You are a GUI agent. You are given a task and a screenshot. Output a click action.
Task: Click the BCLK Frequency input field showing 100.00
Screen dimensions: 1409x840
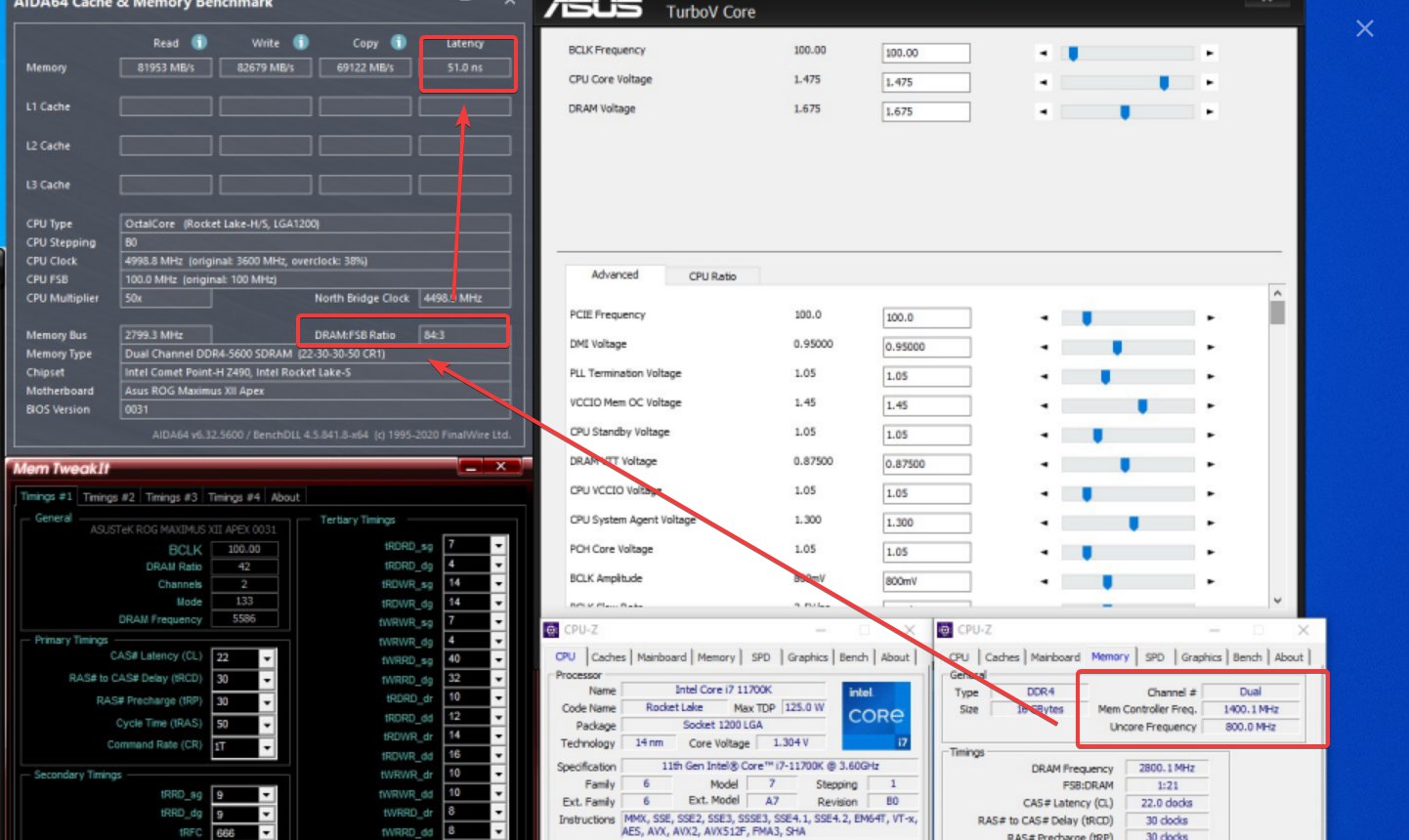[x=926, y=53]
